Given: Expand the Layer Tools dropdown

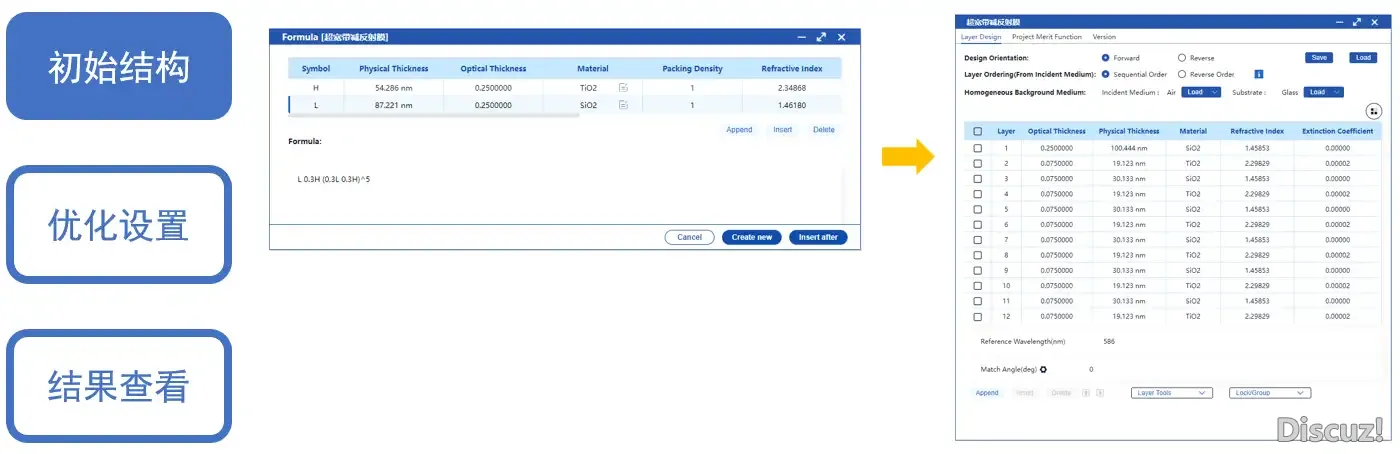Looking at the screenshot, I should tap(1171, 393).
